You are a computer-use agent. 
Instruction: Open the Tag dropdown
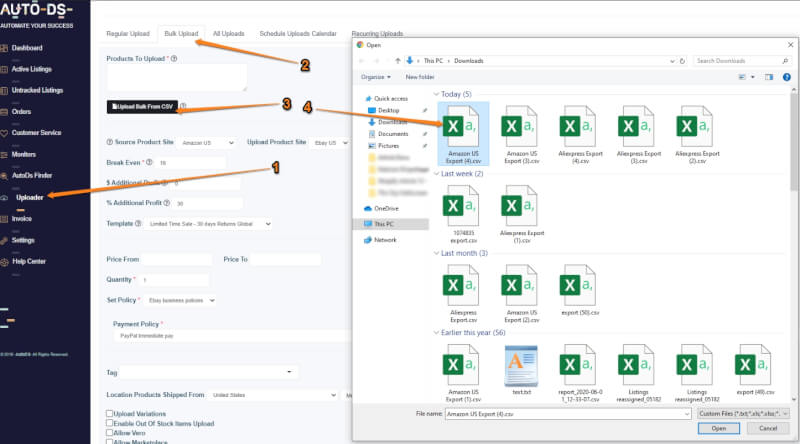(x=209, y=372)
